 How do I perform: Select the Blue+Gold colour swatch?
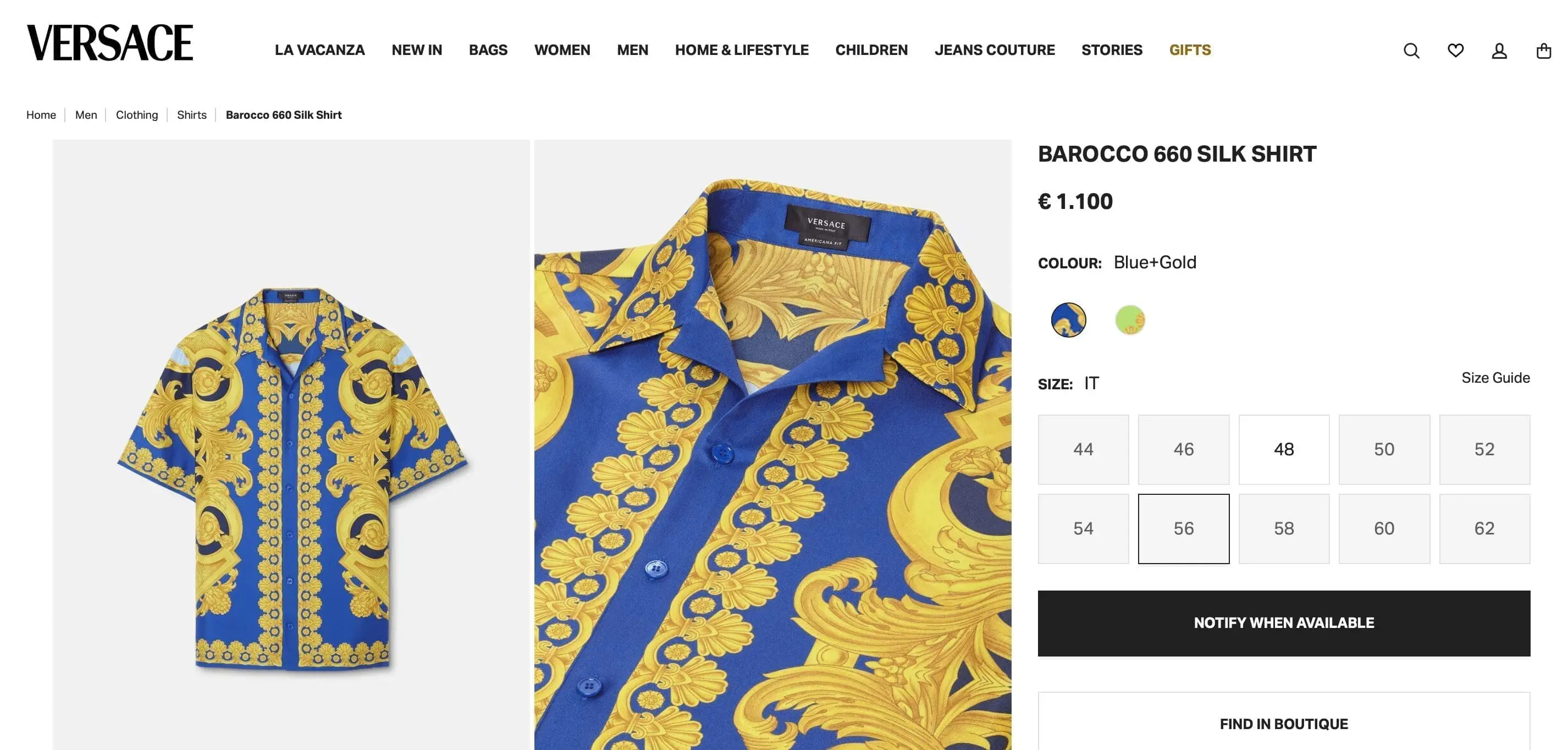click(x=1068, y=319)
